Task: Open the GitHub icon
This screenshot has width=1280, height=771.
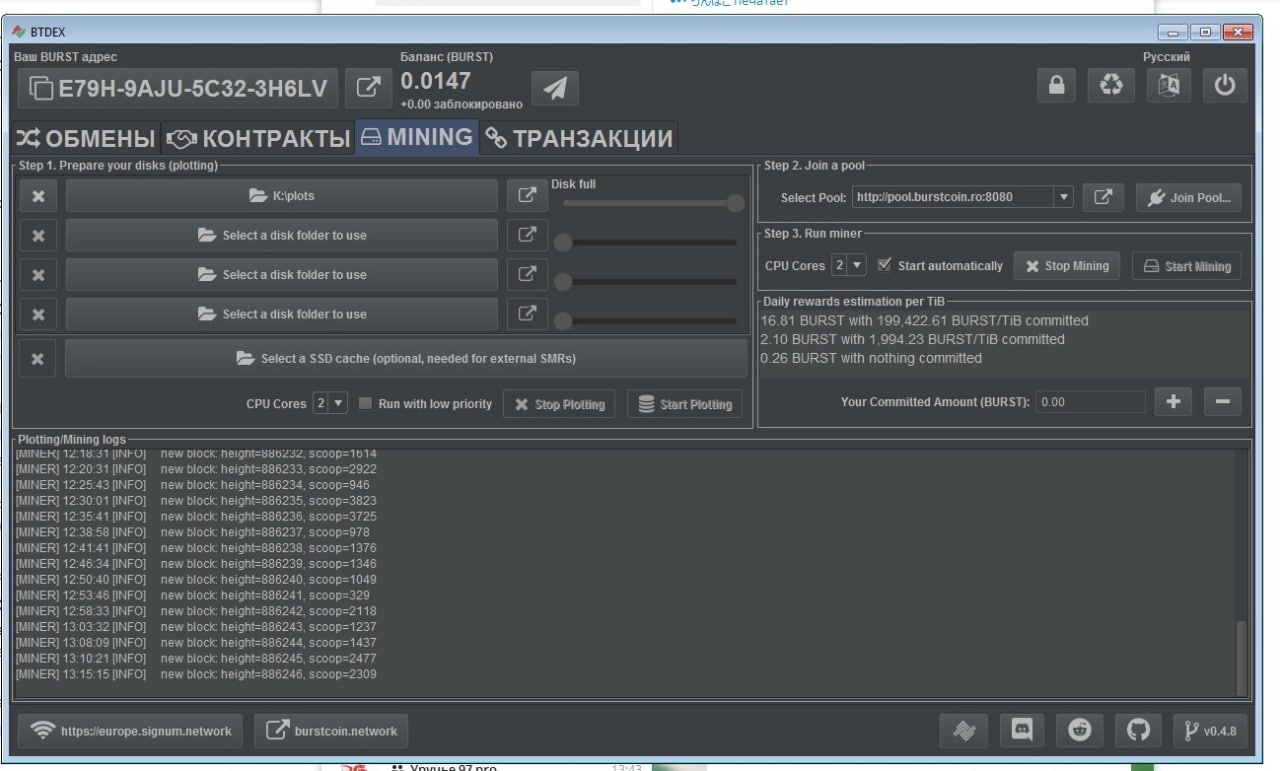Action: pos(1138,731)
